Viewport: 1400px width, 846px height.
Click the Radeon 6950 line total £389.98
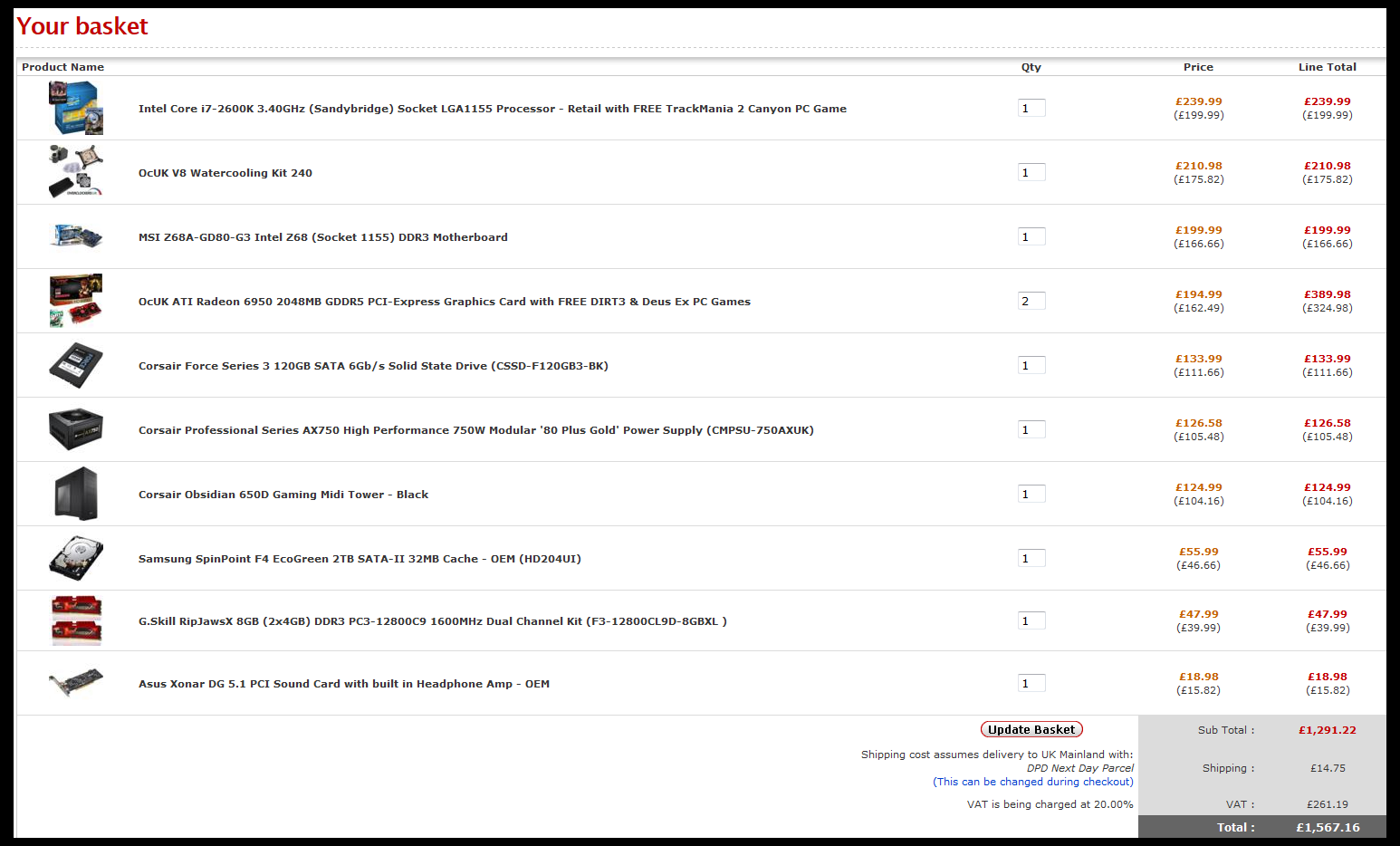click(x=1328, y=294)
